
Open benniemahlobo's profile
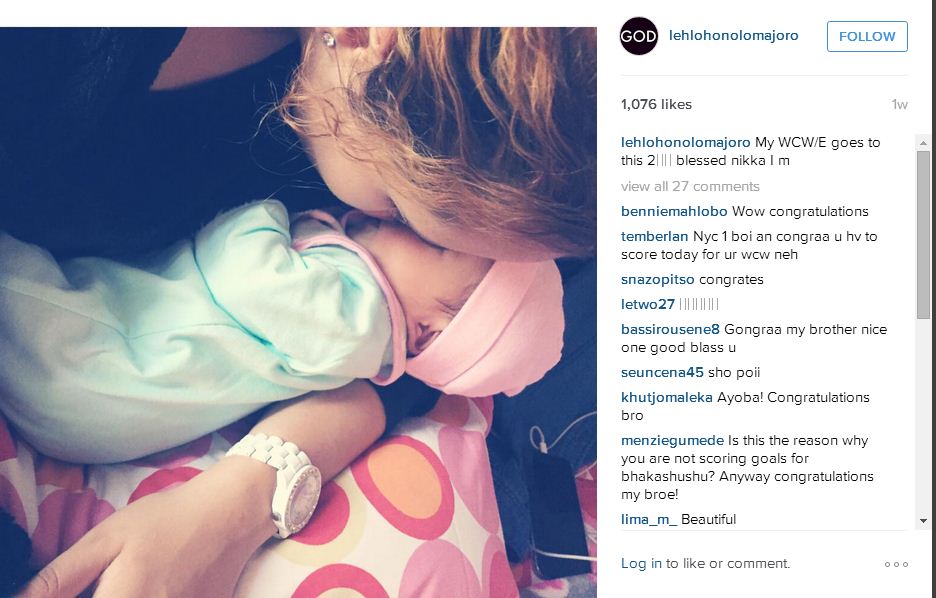tap(674, 211)
